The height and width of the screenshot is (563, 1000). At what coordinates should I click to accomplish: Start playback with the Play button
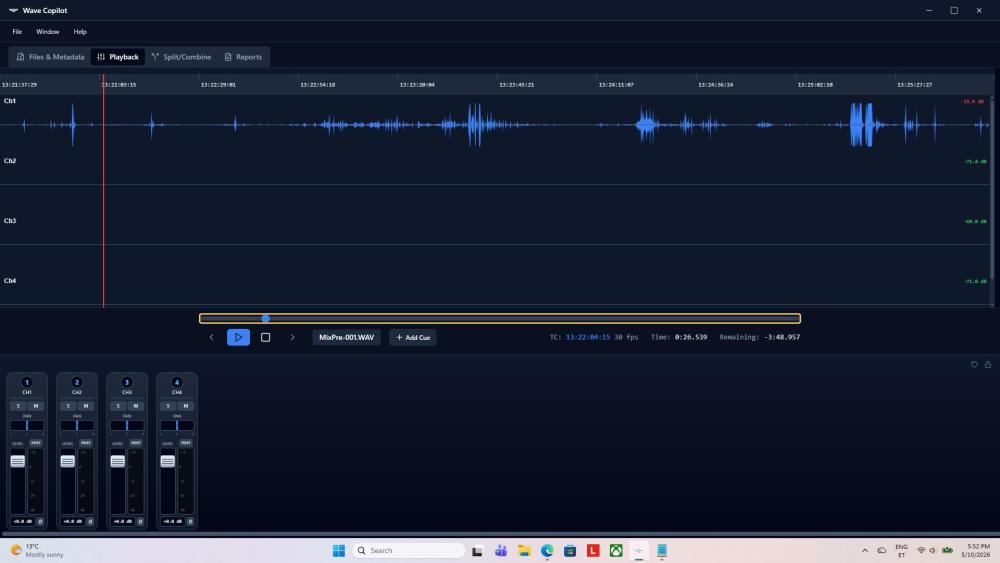[239, 337]
